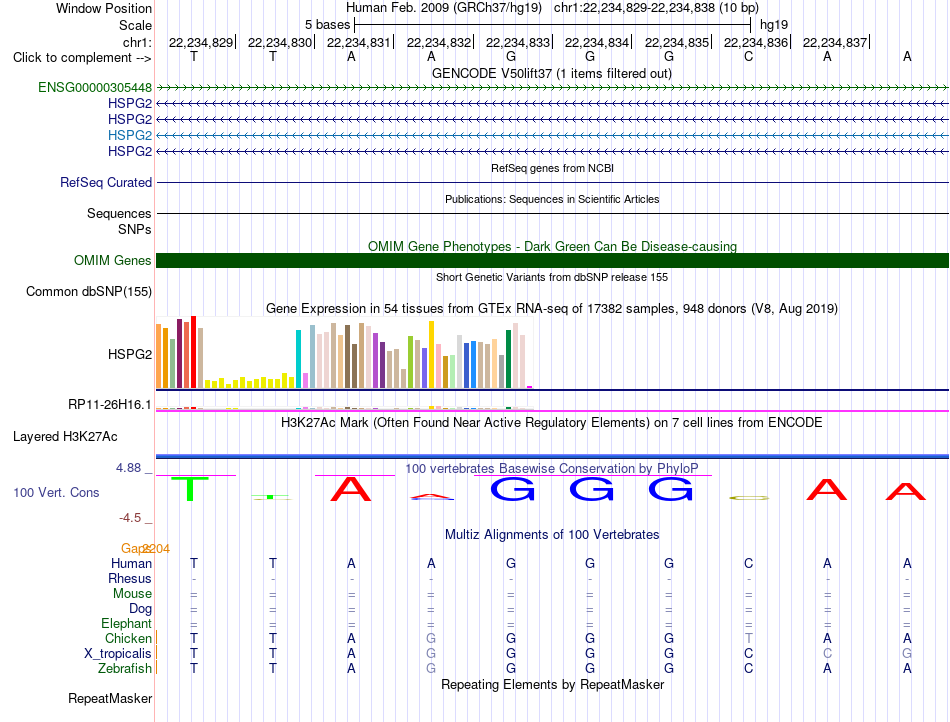
Task: Open the 'RefSeq genes from NCBI' title
Action: pyautogui.click(x=552, y=168)
